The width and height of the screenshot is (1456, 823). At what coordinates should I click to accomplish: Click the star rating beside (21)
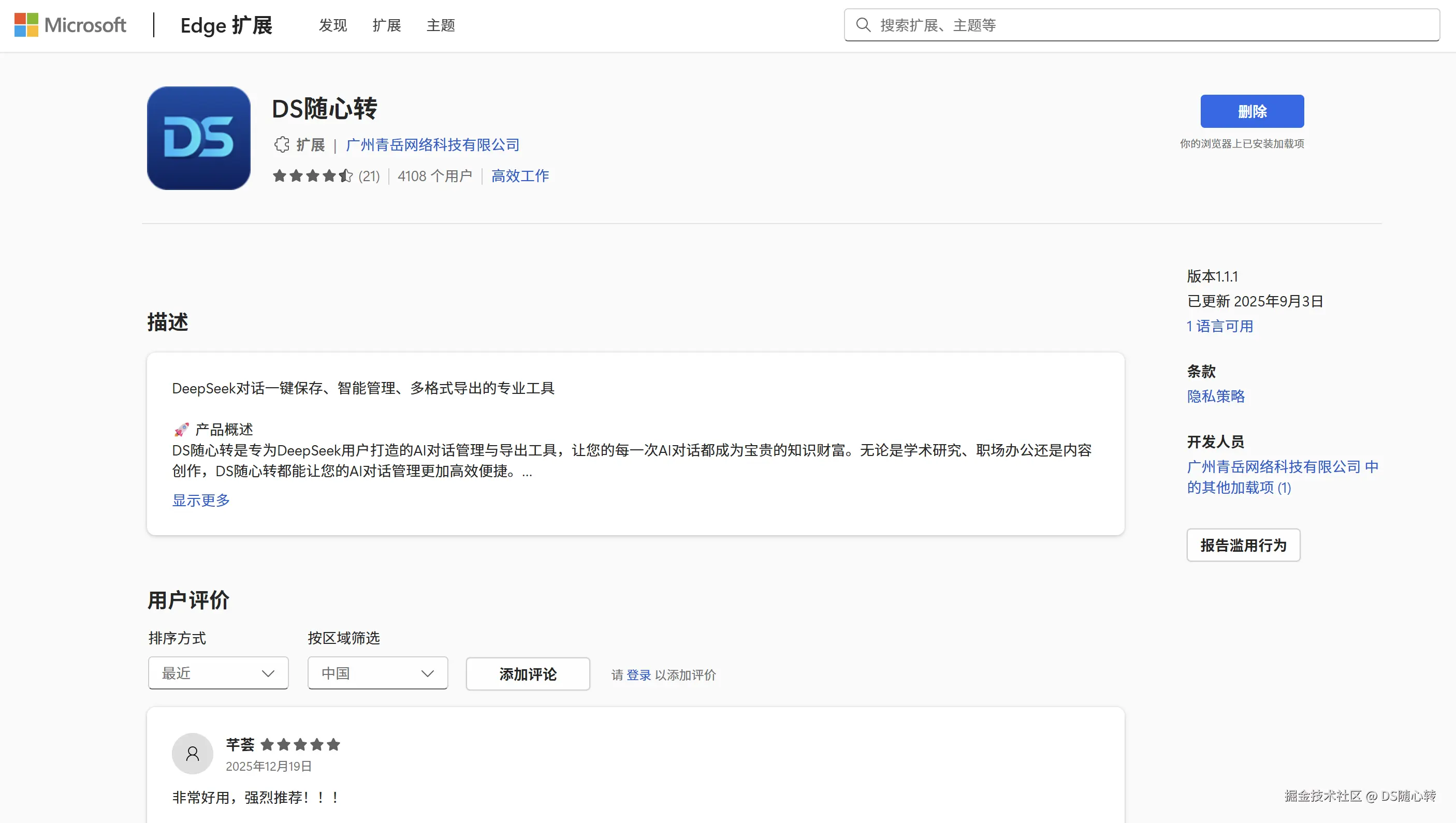coord(313,176)
